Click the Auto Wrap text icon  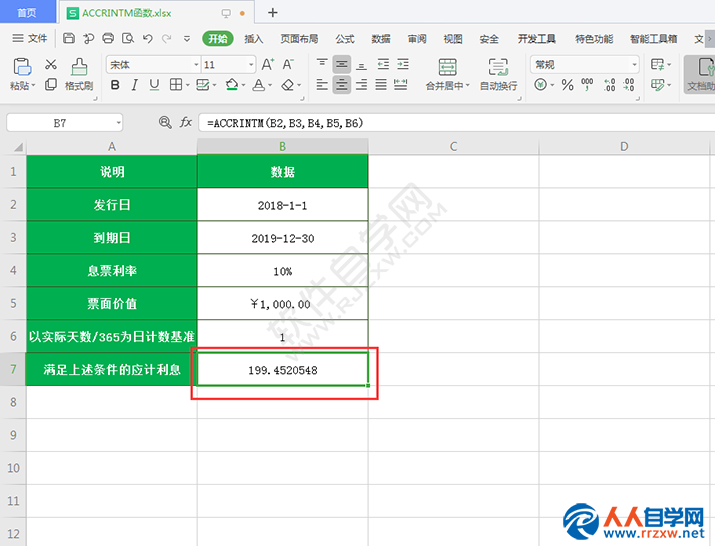[x=498, y=67]
